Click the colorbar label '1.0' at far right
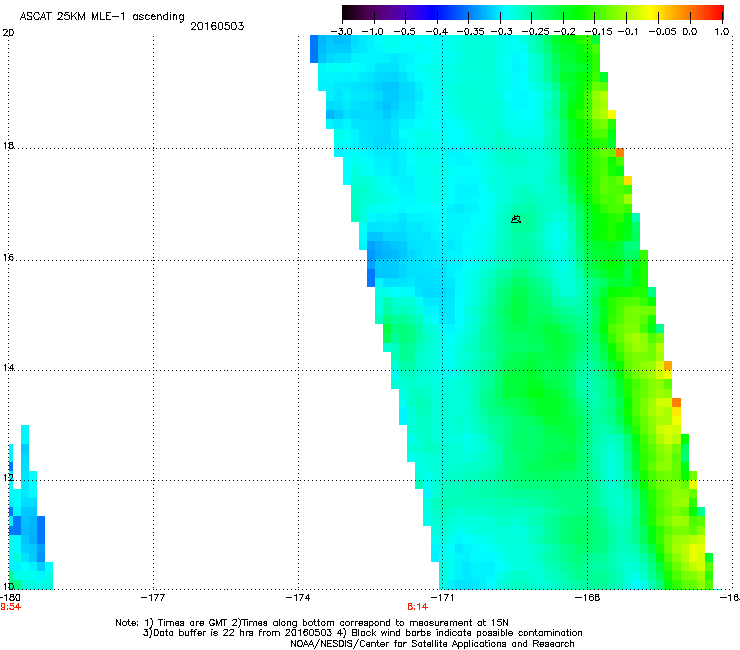Image resolution: width=740 pixels, height=650 pixels. pyautogui.click(x=722, y=32)
